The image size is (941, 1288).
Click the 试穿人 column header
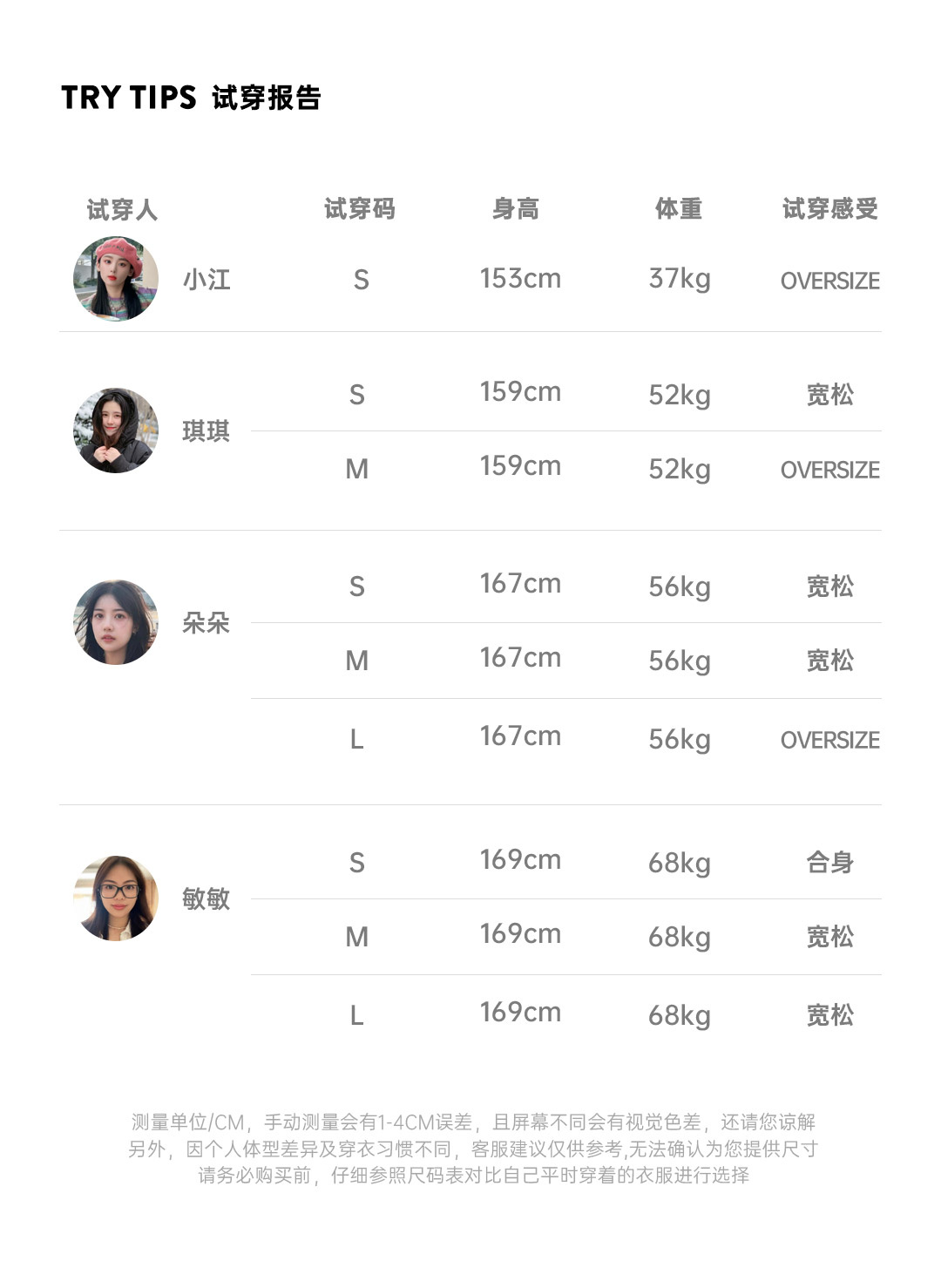[122, 209]
